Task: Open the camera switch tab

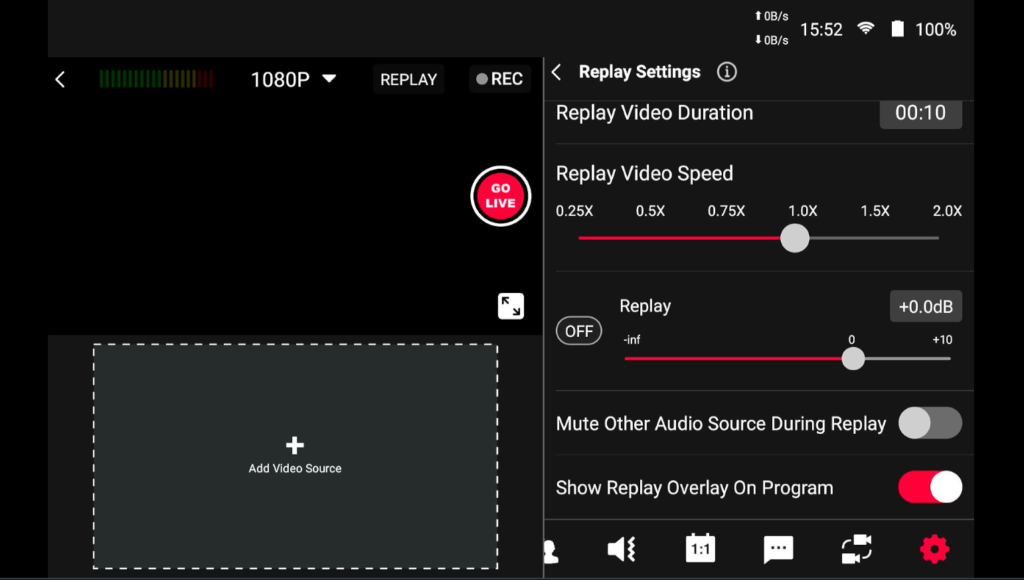Action: click(857, 549)
